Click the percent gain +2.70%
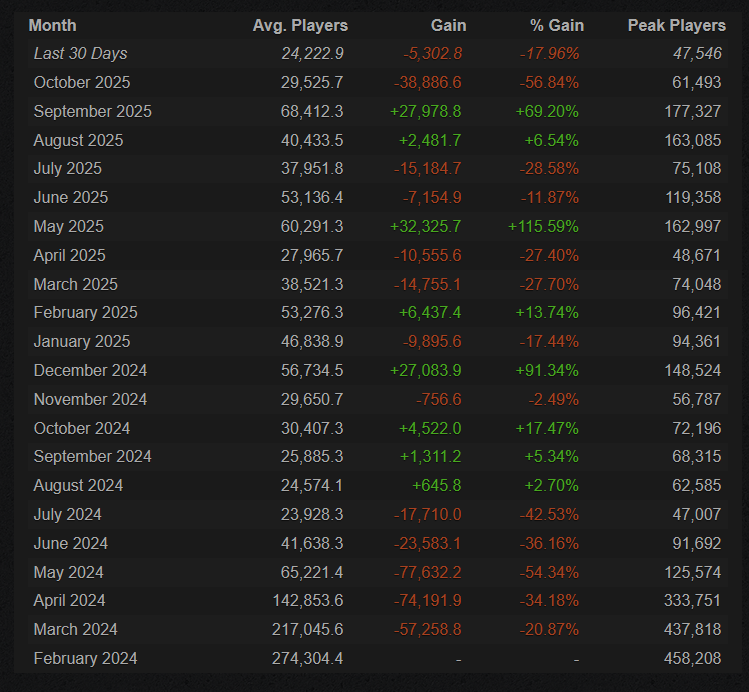The width and height of the screenshot is (749, 692). click(x=551, y=485)
